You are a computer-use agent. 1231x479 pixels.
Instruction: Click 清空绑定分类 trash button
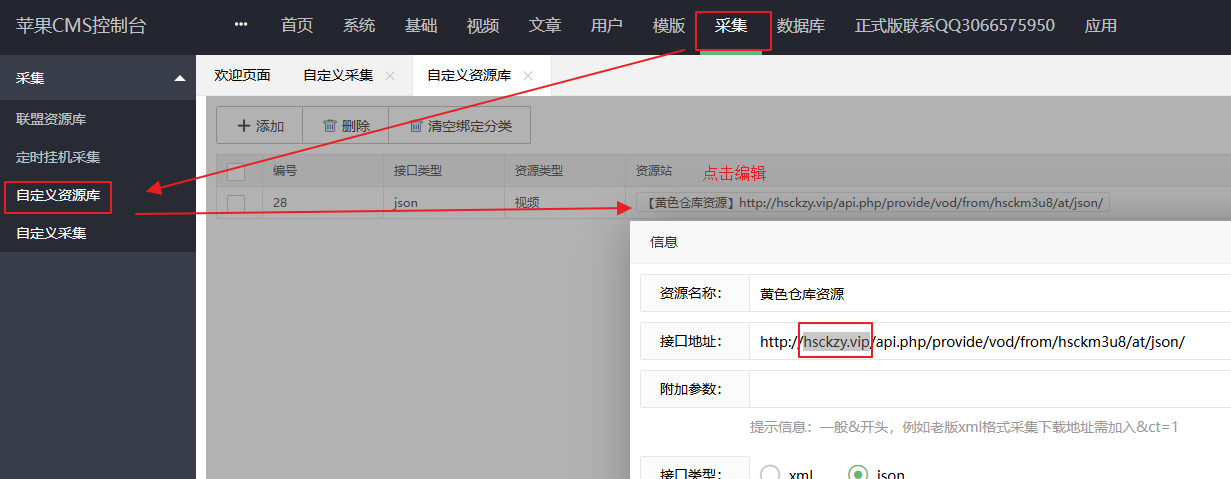(x=459, y=126)
